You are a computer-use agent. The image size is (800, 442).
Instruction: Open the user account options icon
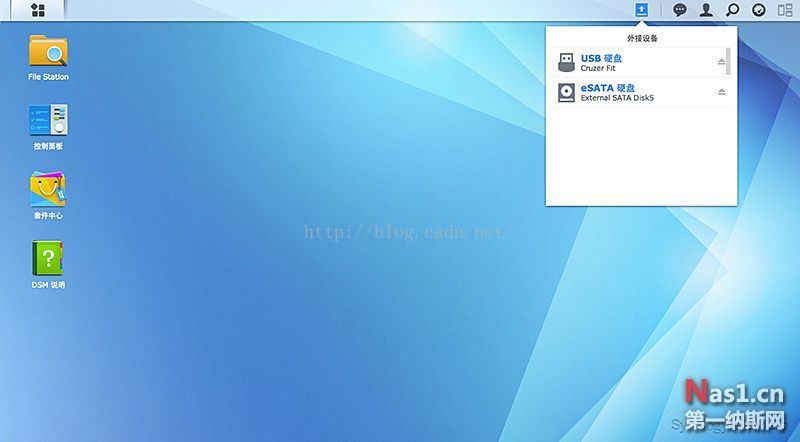click(707, 10)
